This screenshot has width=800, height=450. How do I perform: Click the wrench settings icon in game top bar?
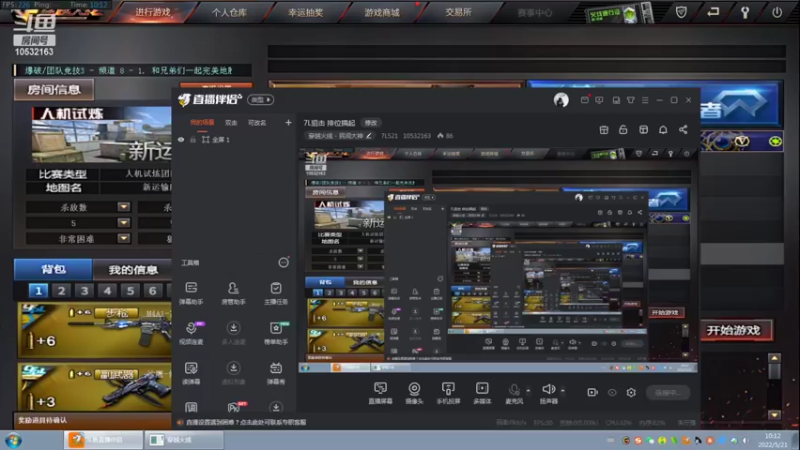[x=745, y=12]
